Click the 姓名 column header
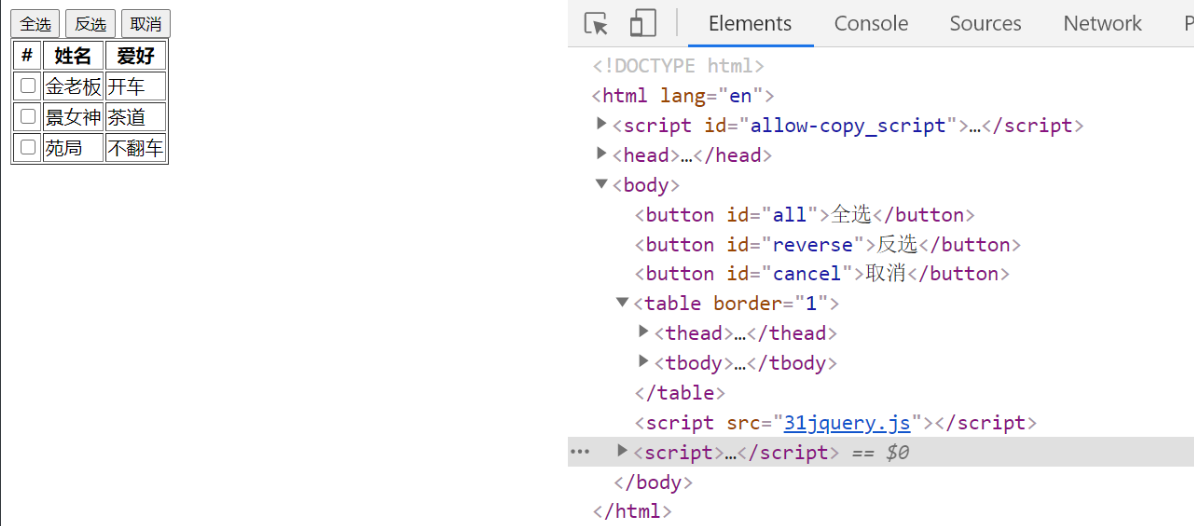This screenshot has height=526, width=1194. [73, 55]
